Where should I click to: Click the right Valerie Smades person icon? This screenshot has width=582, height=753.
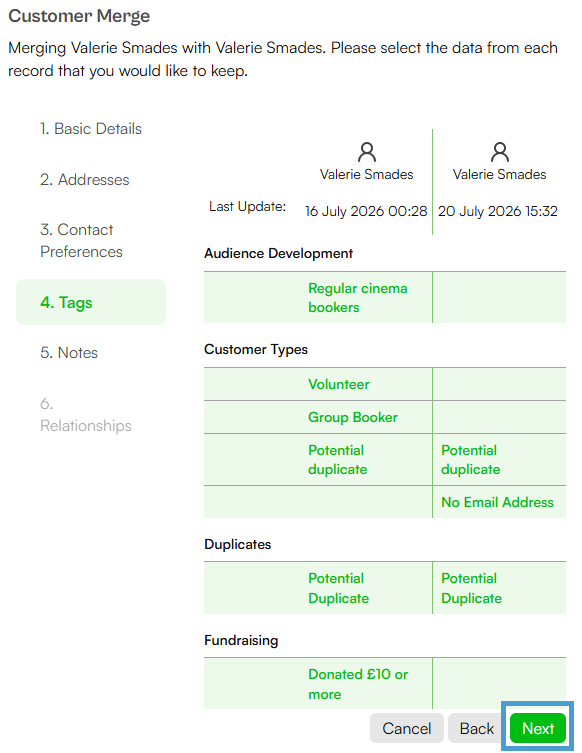click(x=499, y=152)
